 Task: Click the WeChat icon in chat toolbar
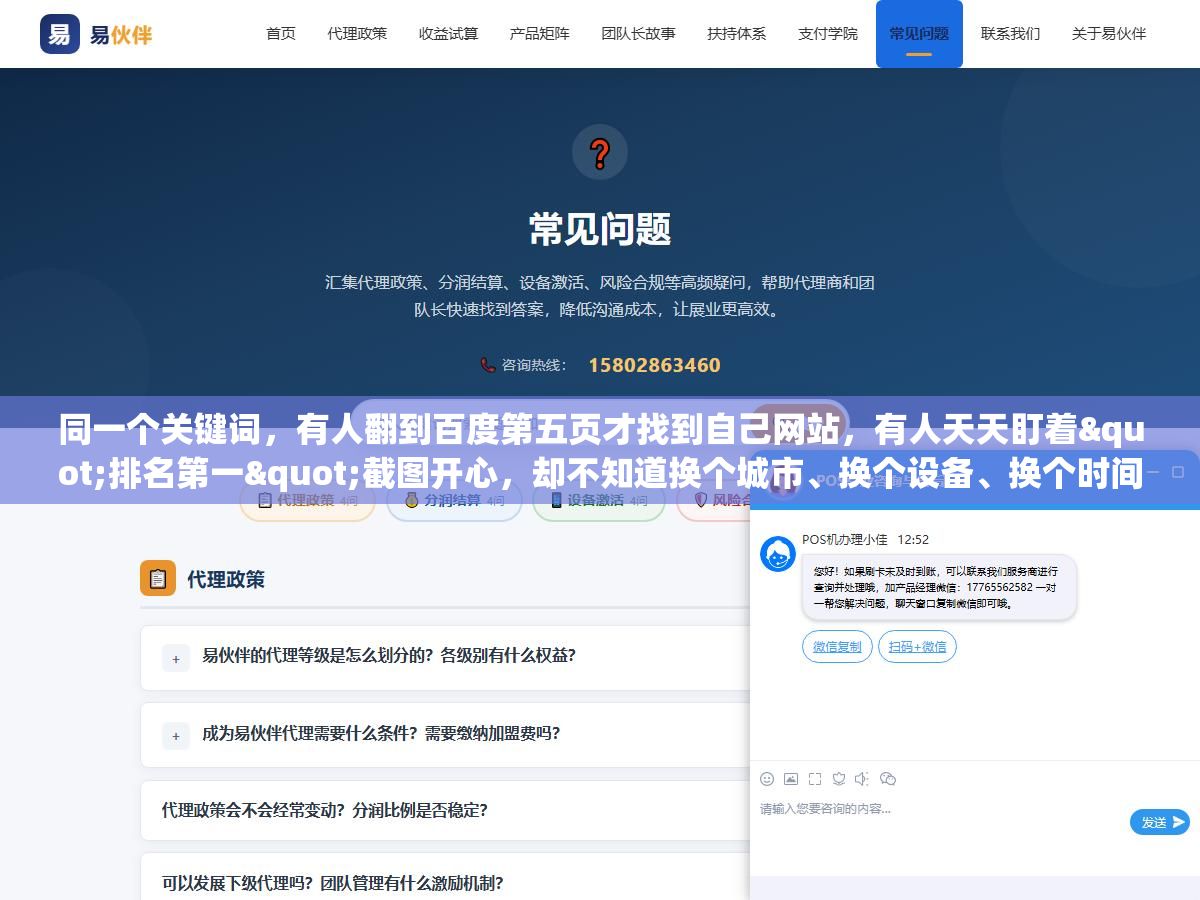pyautogui.click(x=888, y=779)
